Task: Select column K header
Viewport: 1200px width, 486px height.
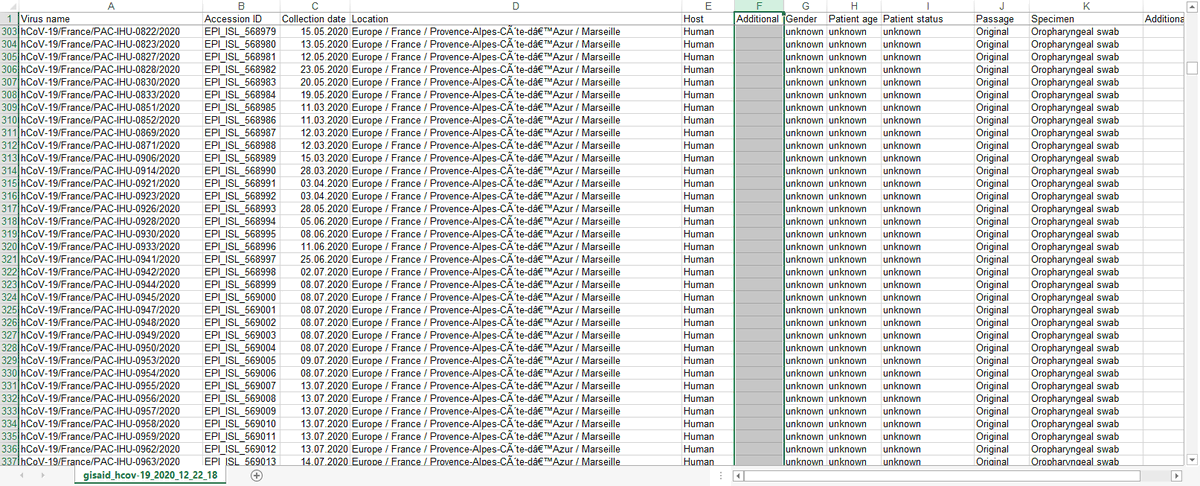Action: tap(1085, 6)
